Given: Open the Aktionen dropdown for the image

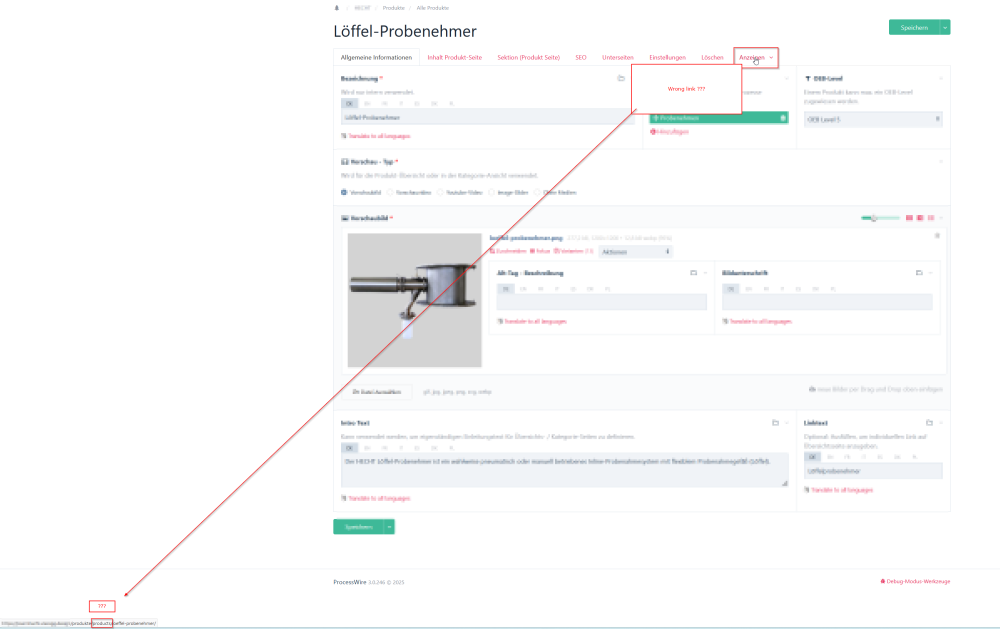Looking at the screenshot, I should pyautogui.click(x=636, y=251).
